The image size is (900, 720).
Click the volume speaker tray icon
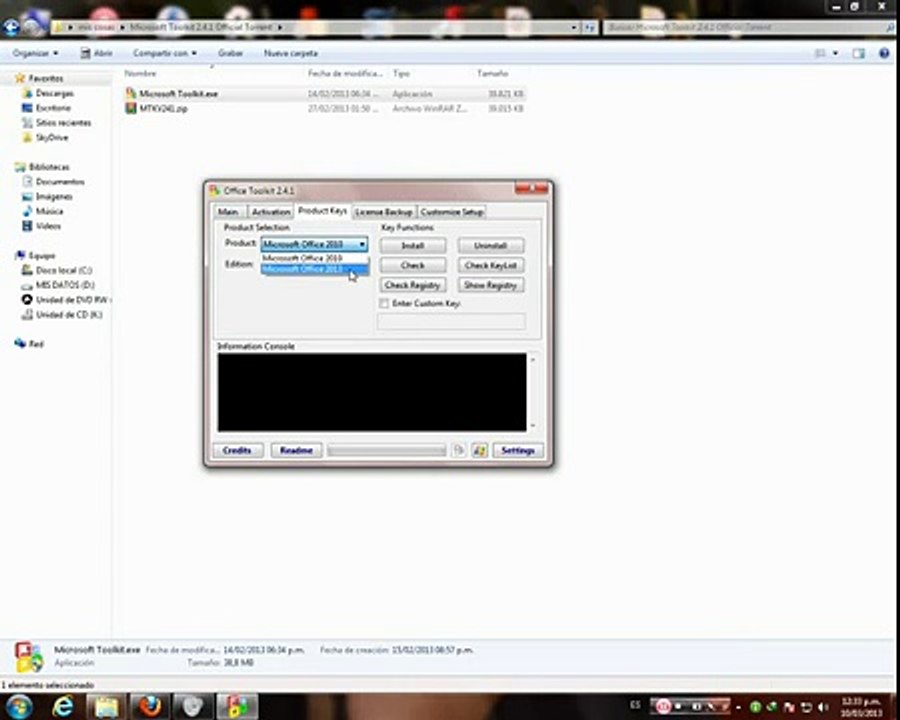point(823,707)
